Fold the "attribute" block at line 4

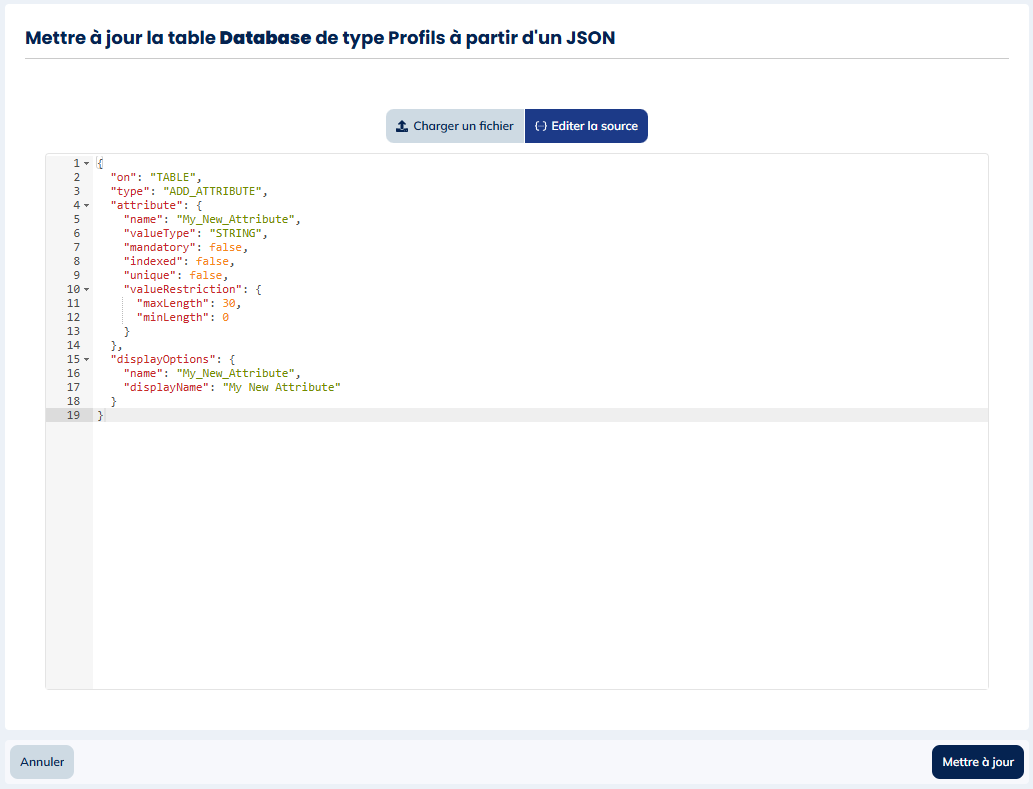coord(87,205)
